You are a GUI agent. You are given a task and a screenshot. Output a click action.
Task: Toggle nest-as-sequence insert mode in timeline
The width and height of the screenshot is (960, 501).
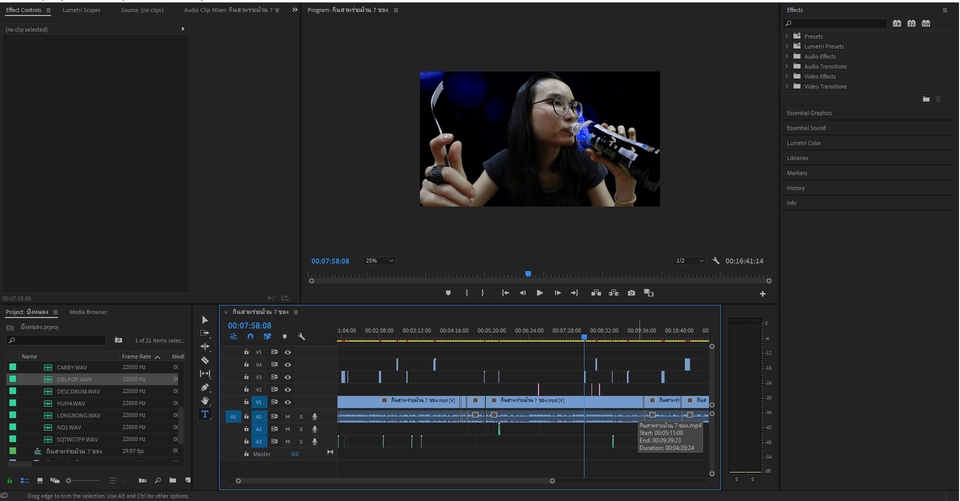pos(233,336)
